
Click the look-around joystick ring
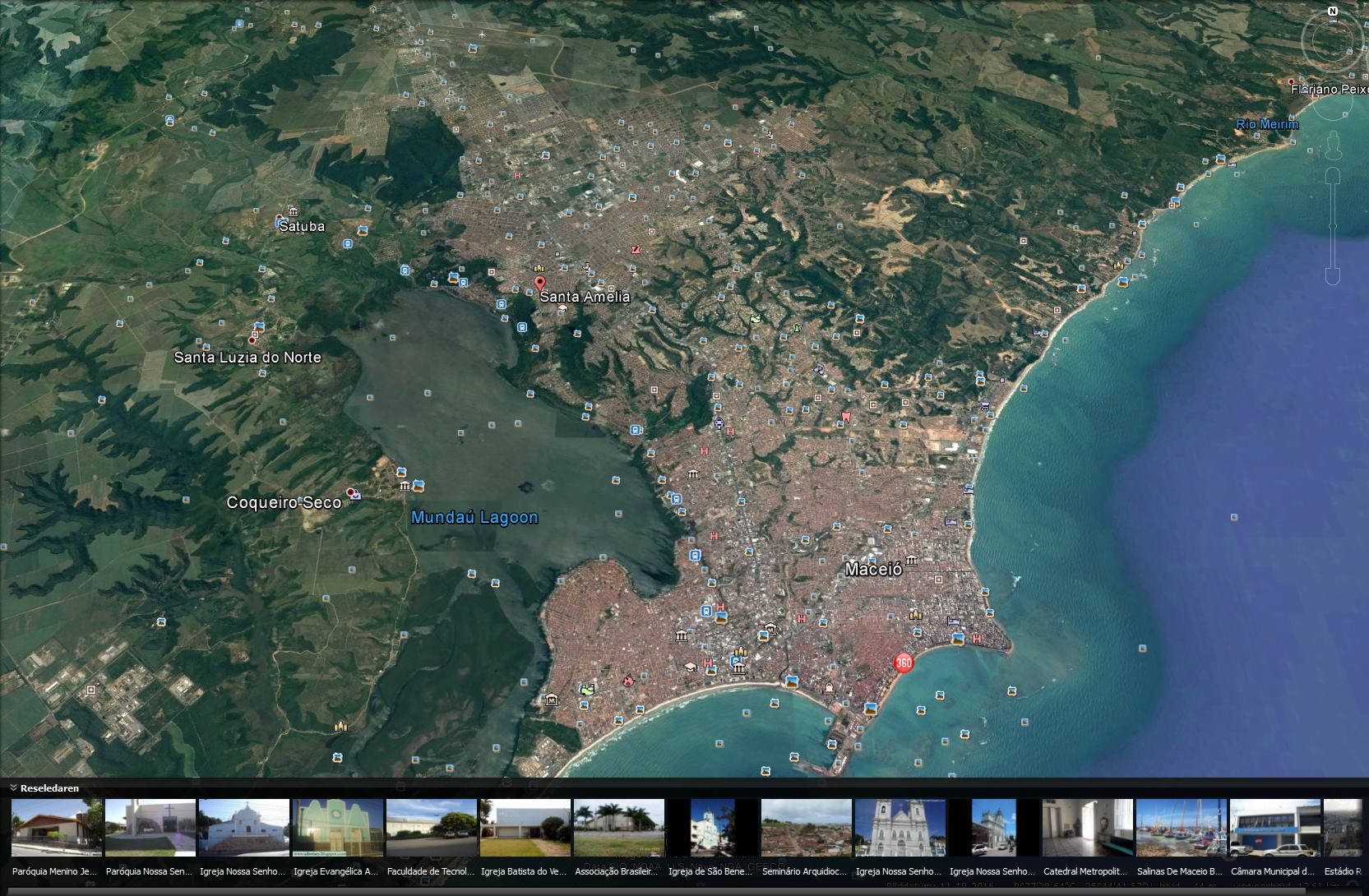click(1333, 41)
